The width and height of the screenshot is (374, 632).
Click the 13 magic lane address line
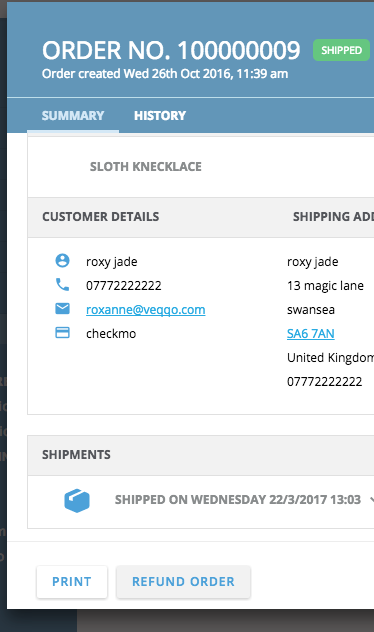point(325,285)
